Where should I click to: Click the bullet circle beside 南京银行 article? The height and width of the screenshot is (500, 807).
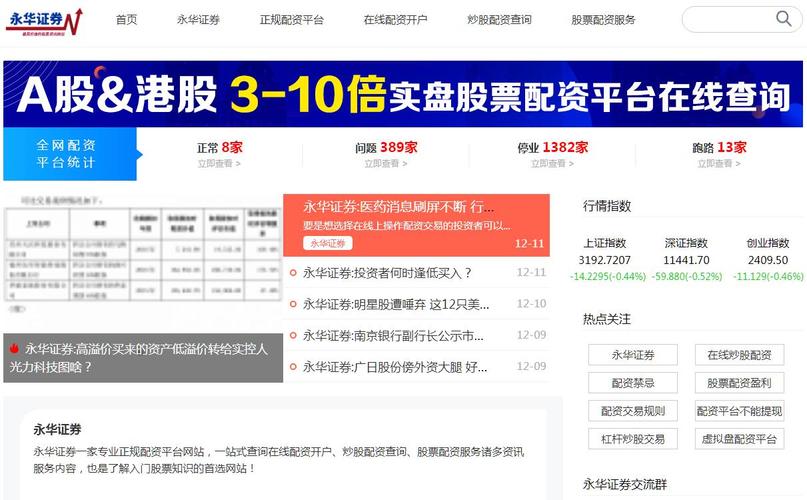coord(293,336)
